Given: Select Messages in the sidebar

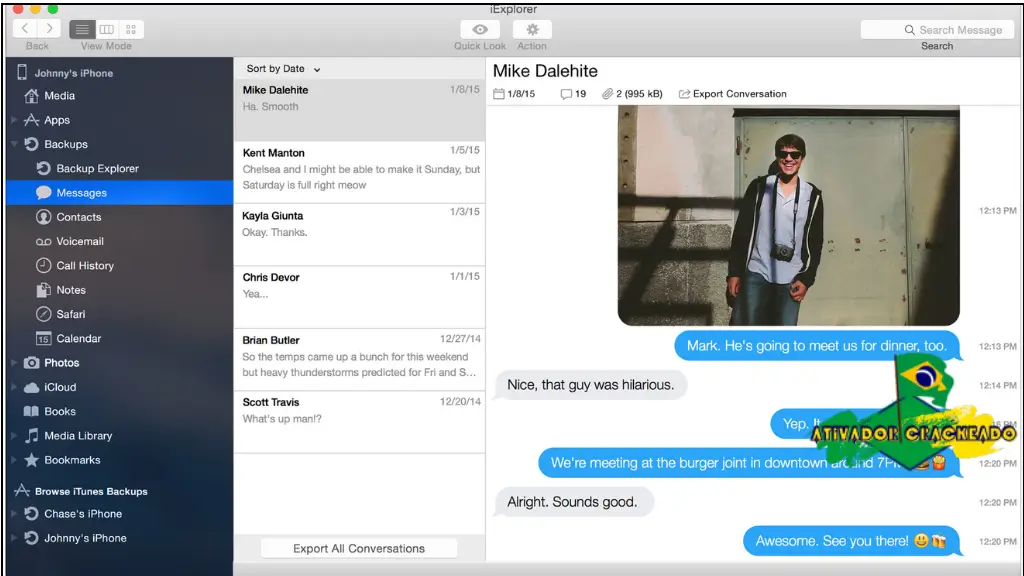Looking at the screenshot, I should (120, 193).
